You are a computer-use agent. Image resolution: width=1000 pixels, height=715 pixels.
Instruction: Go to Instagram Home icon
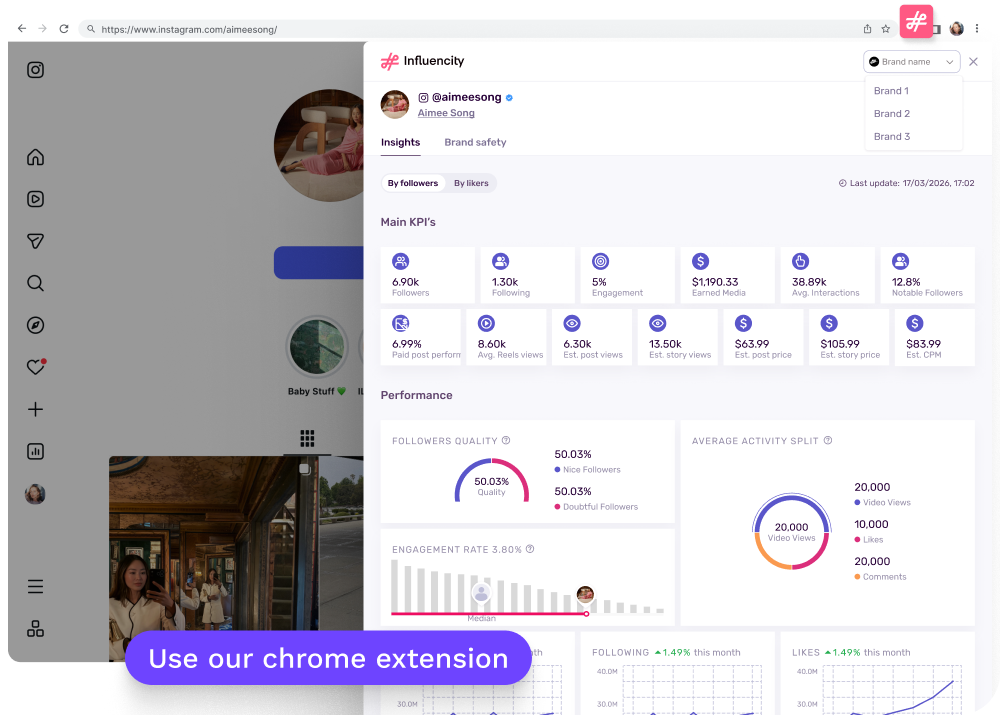pos(36,157)
